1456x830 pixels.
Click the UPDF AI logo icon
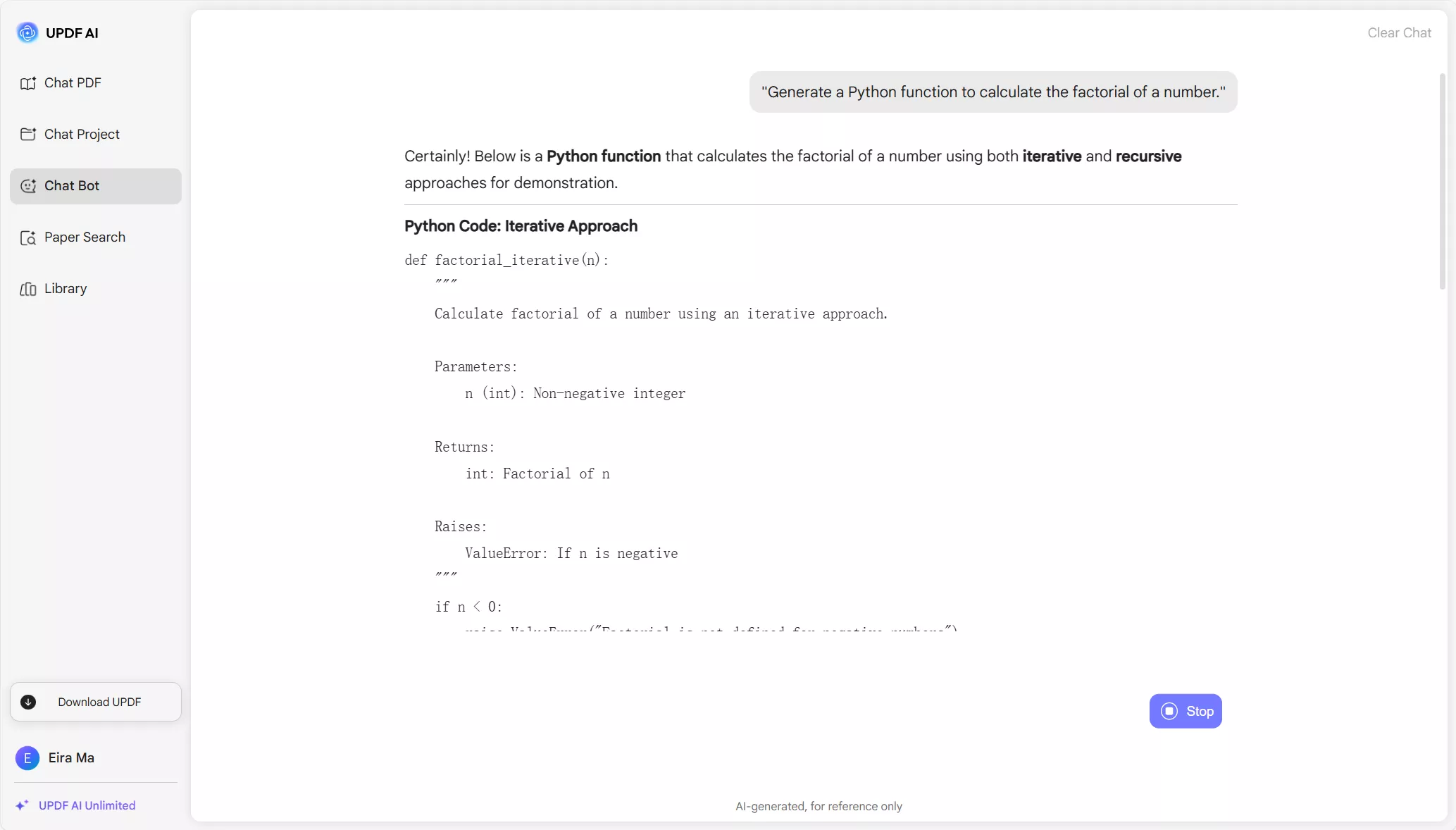27,32
